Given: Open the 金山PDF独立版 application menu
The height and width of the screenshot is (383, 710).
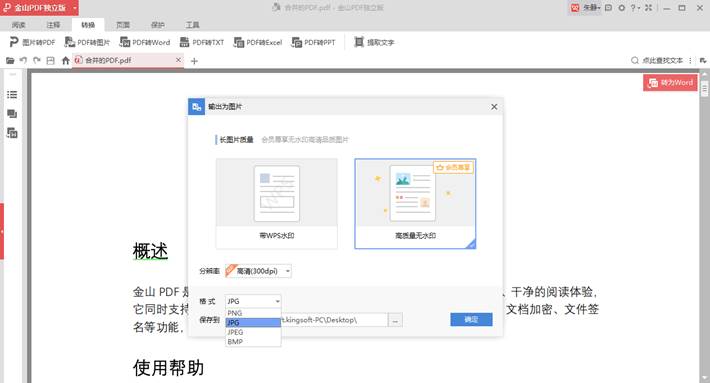Looking at the screenshot, I should [39, 8].
